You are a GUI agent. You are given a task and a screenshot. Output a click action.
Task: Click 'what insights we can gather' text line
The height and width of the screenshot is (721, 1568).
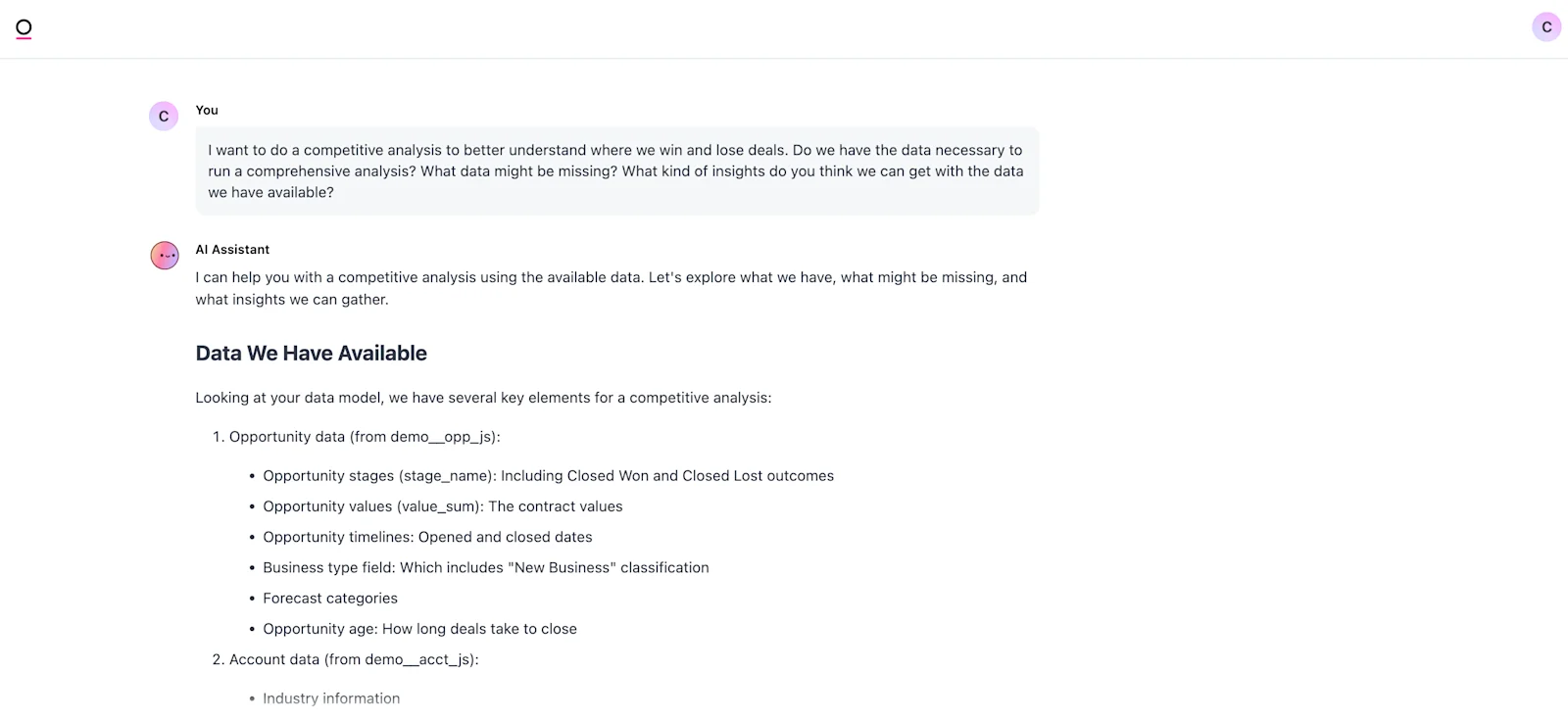(292, 300)
